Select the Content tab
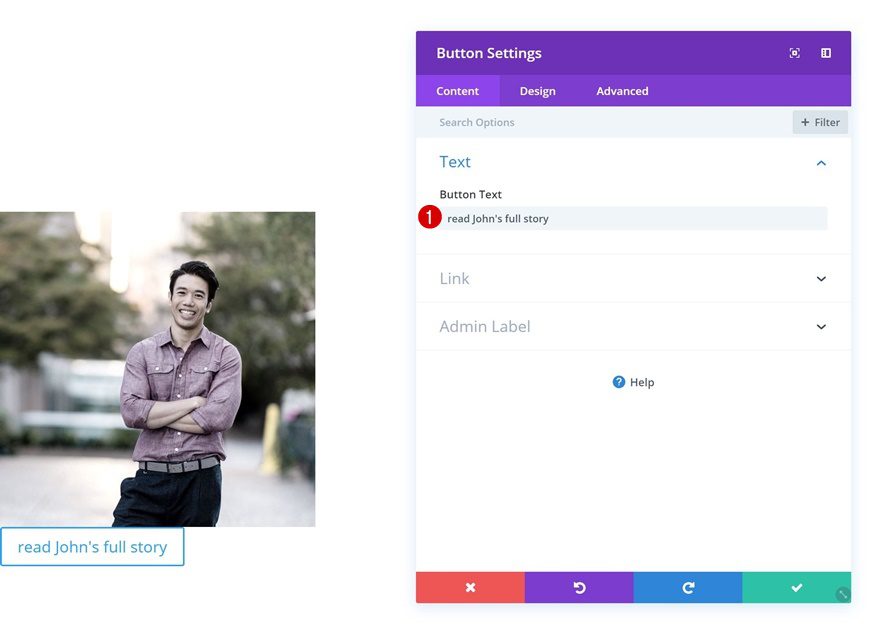 click(x=457, y=91)
